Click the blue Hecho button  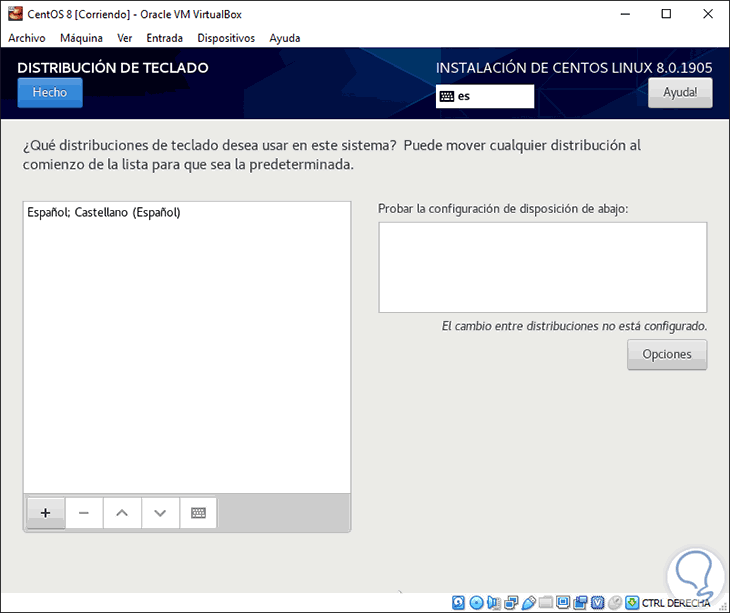coord(50,93)
